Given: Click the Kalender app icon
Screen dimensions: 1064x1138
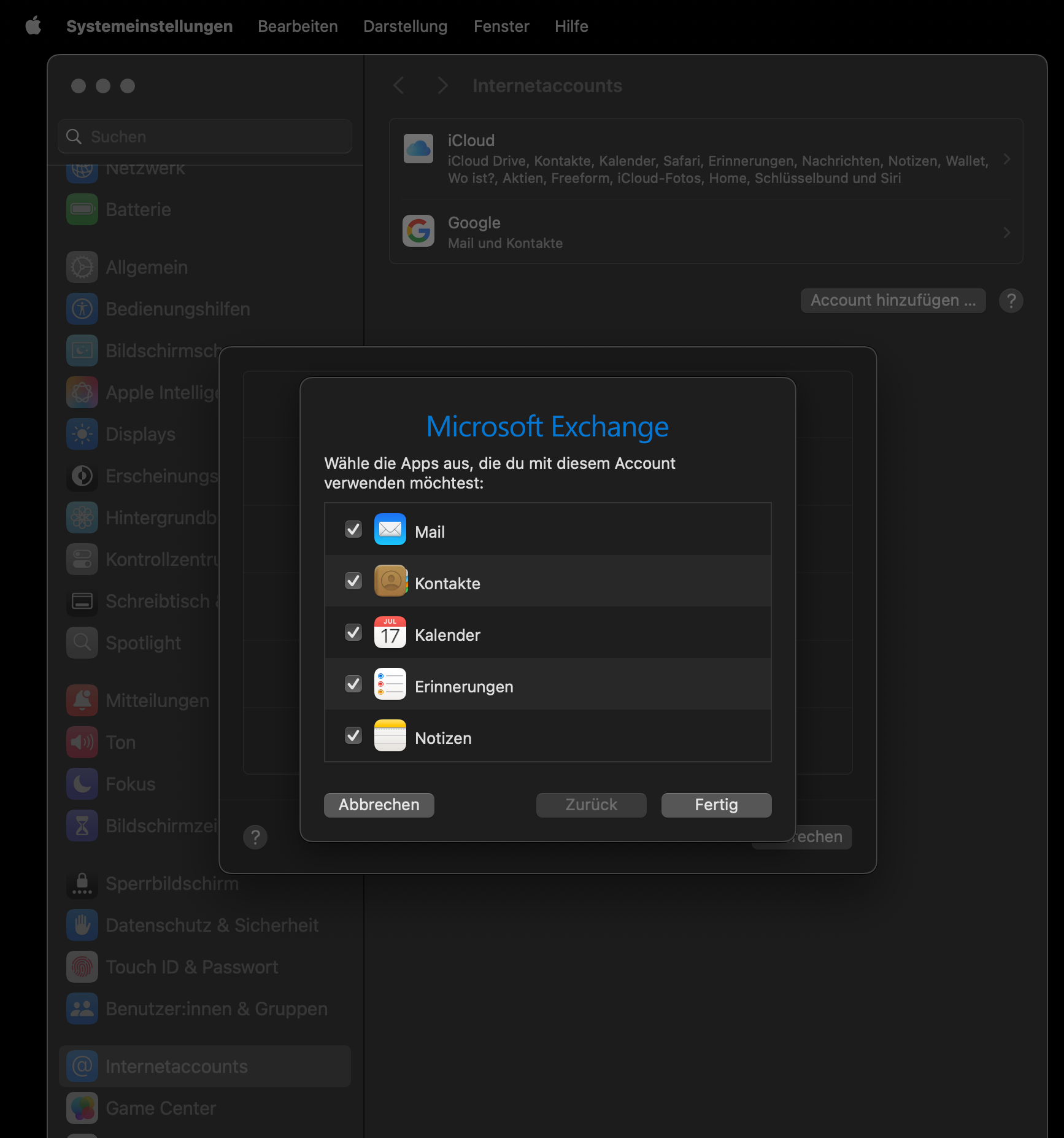Looking at the screenshot, I should pyautogui.click(x=390, y=632).
